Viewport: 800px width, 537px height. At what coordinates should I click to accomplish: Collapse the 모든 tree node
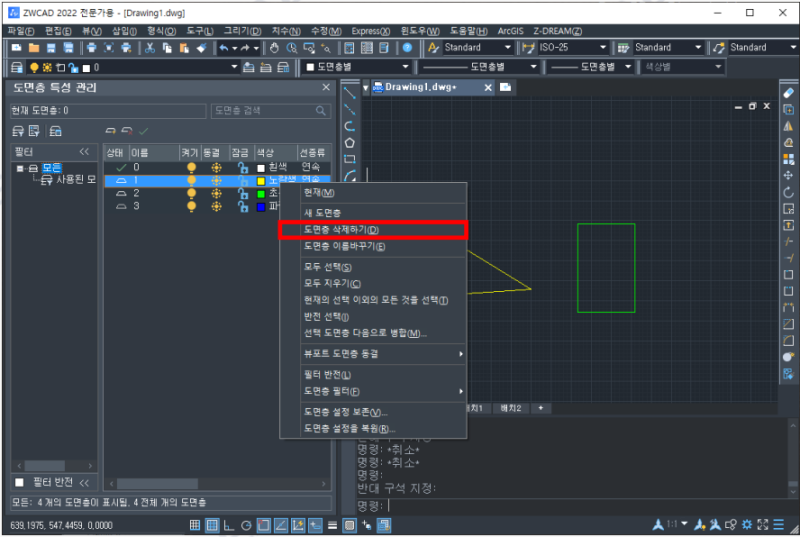[x=19, y=168]
